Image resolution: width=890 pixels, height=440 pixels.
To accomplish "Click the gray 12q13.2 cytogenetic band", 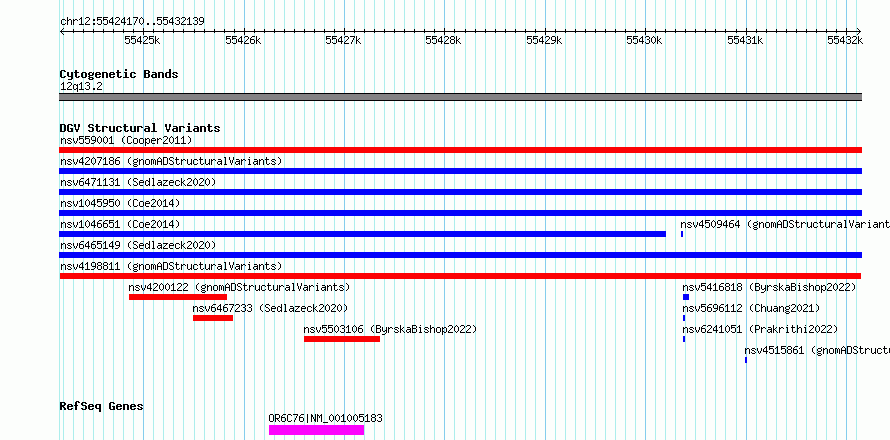I will [x=460, y=97].
